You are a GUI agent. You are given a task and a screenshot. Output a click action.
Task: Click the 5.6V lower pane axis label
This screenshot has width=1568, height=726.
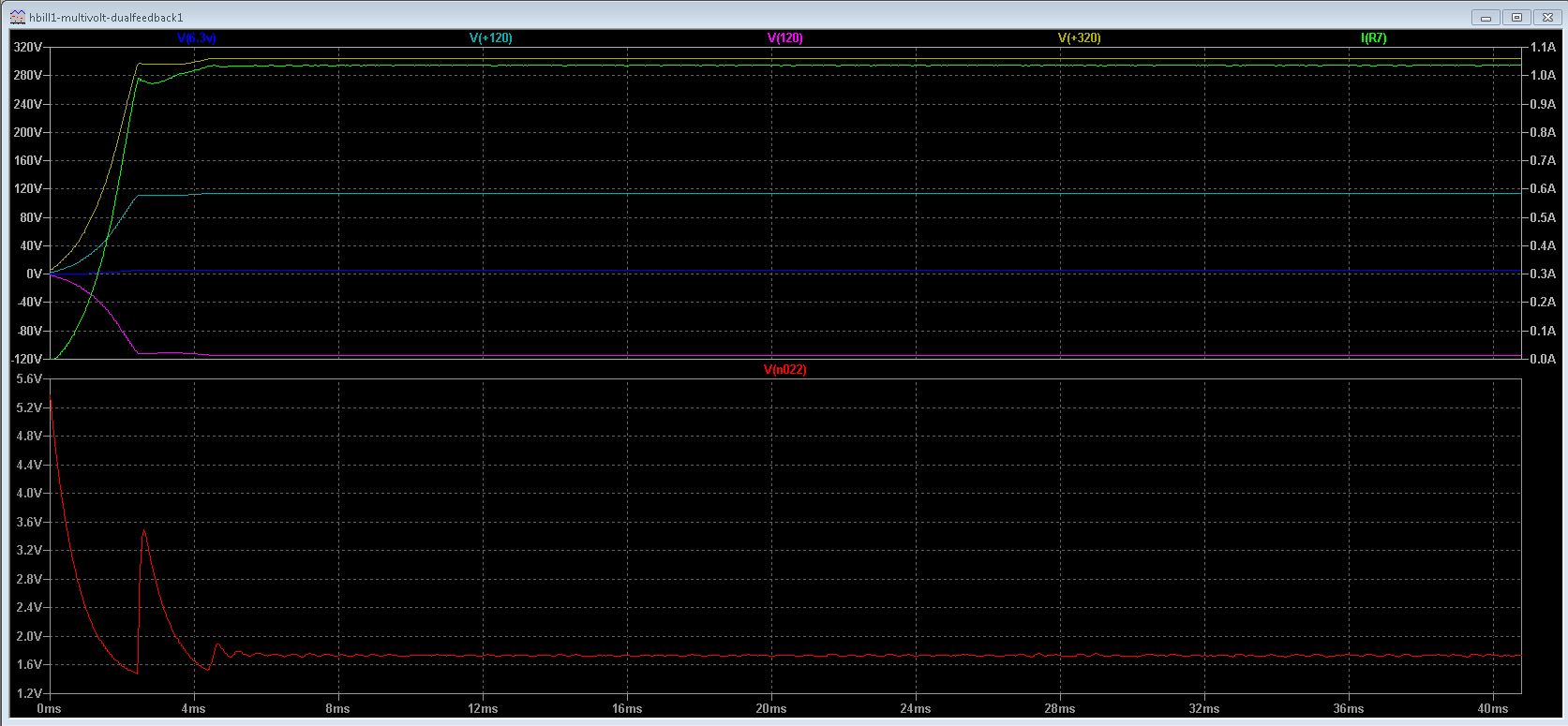click(x=30, y=379)
